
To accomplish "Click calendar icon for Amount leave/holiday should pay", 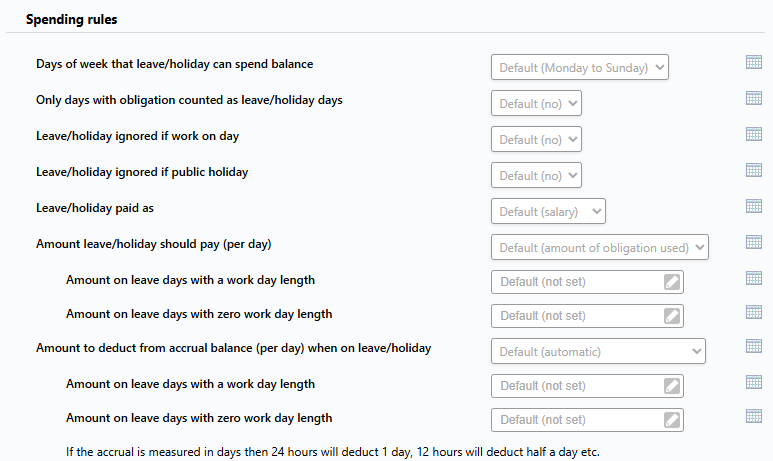I will (754, 242).
